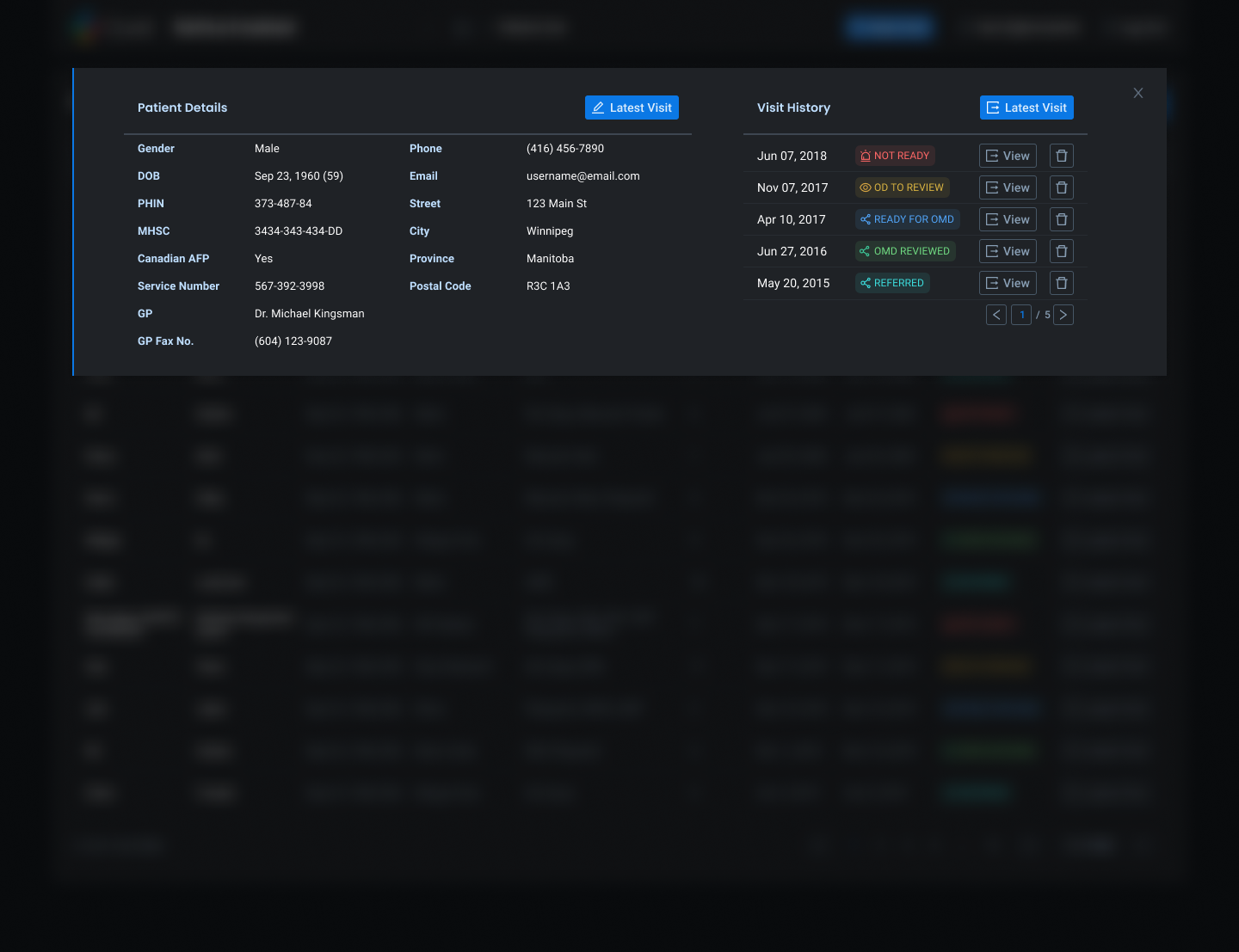Image resolution: width=1239 pixels, height=952 pixels.
Task: Open Latest Visit from Visit History
Action: coord(1026,107)
